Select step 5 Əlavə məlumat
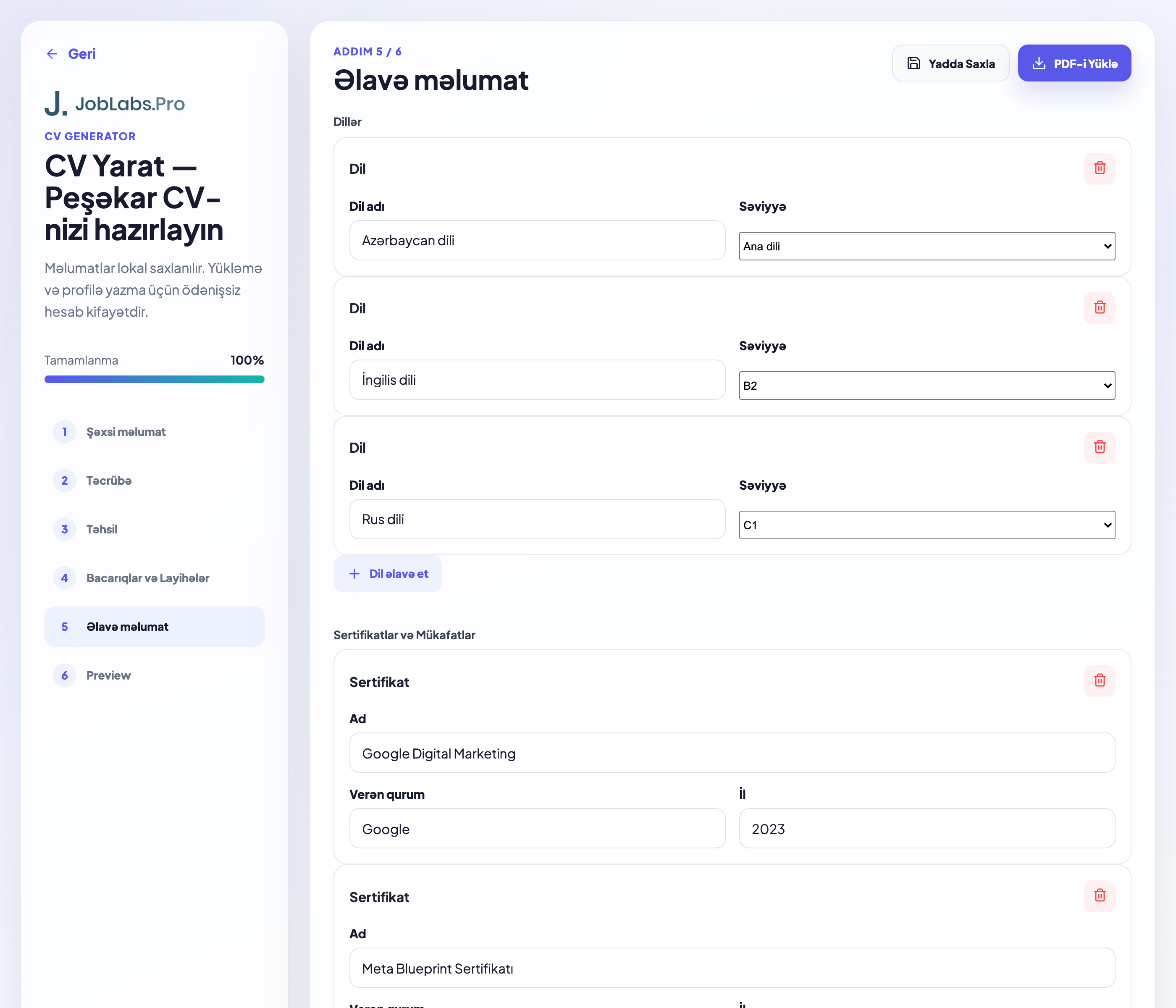Viewport: 1176px width, 1008px height. pos(155,627)
